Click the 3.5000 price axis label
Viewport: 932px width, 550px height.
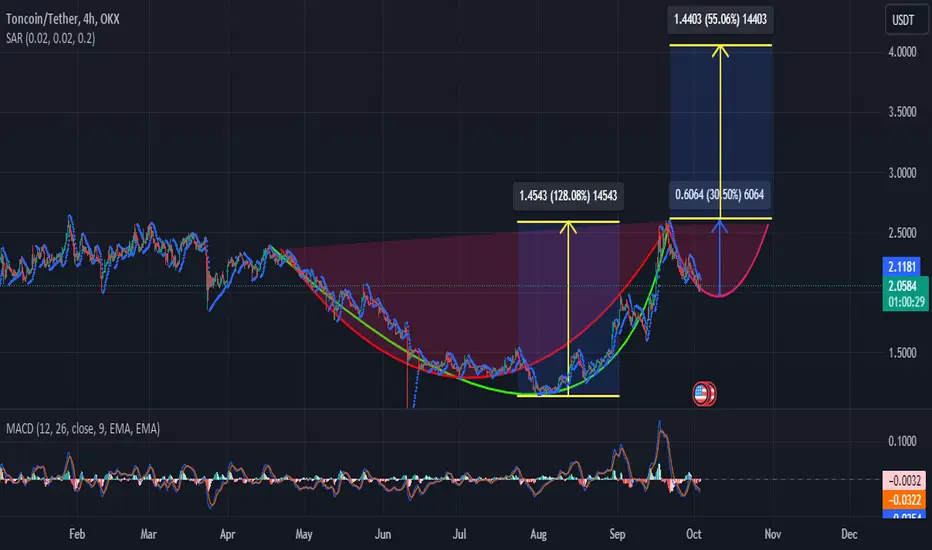coord(902,112)
